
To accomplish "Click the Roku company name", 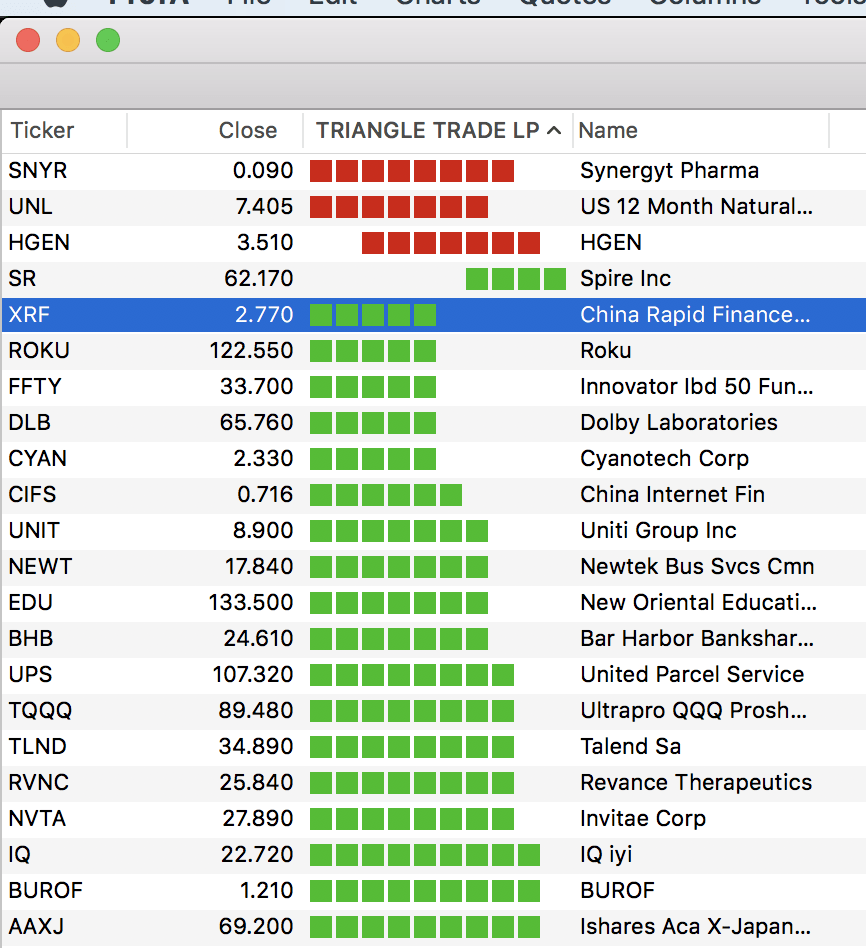I will (x=606, y=351).
